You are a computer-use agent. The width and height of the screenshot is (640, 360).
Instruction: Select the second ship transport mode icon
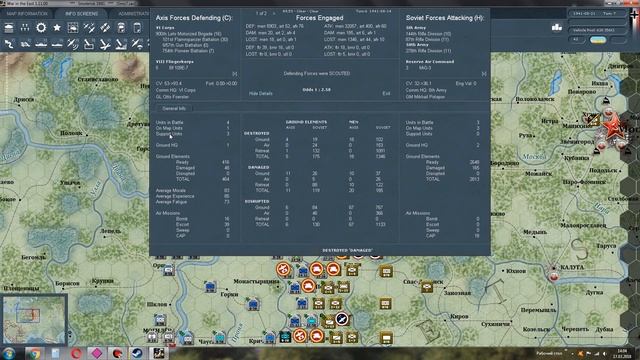click(x=57, y=44)
